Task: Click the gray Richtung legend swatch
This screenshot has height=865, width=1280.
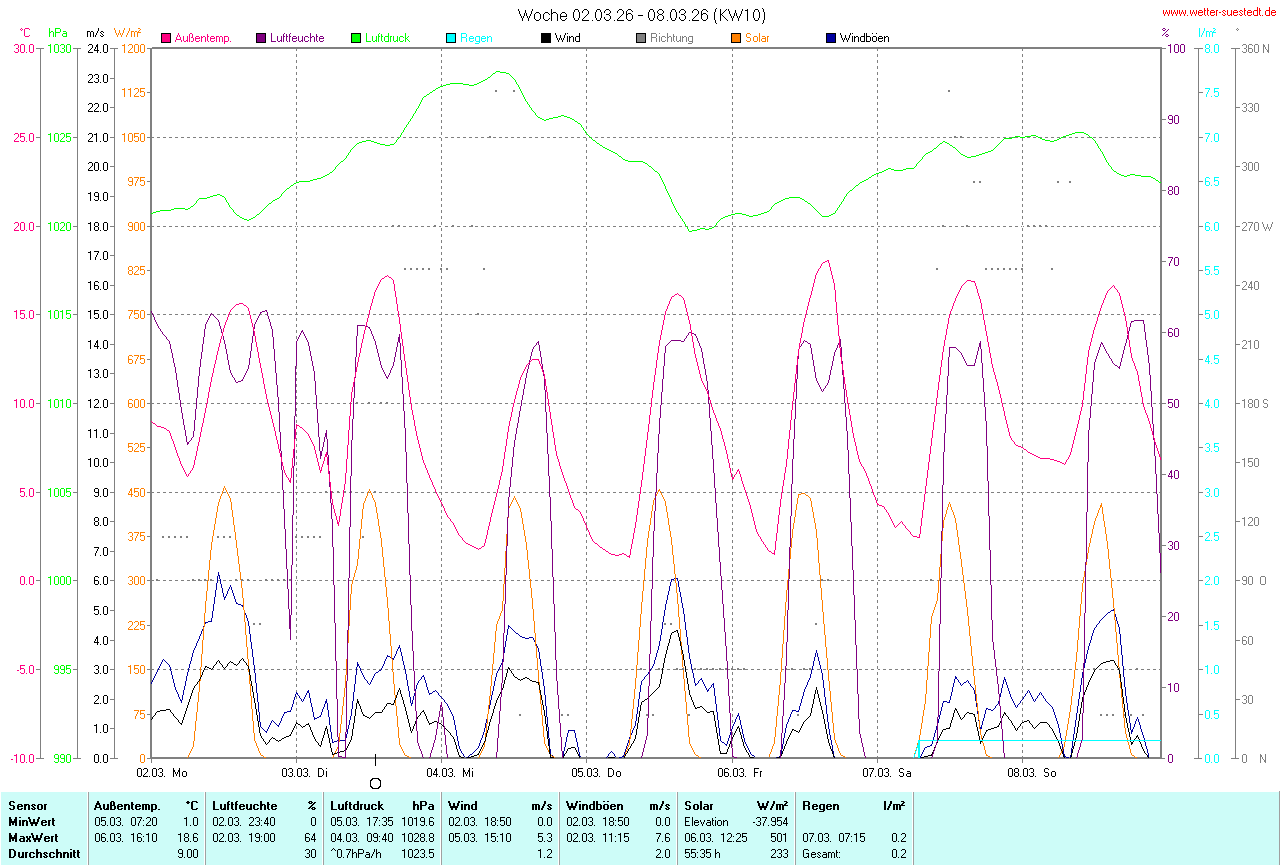Action: tap(641, 38)
